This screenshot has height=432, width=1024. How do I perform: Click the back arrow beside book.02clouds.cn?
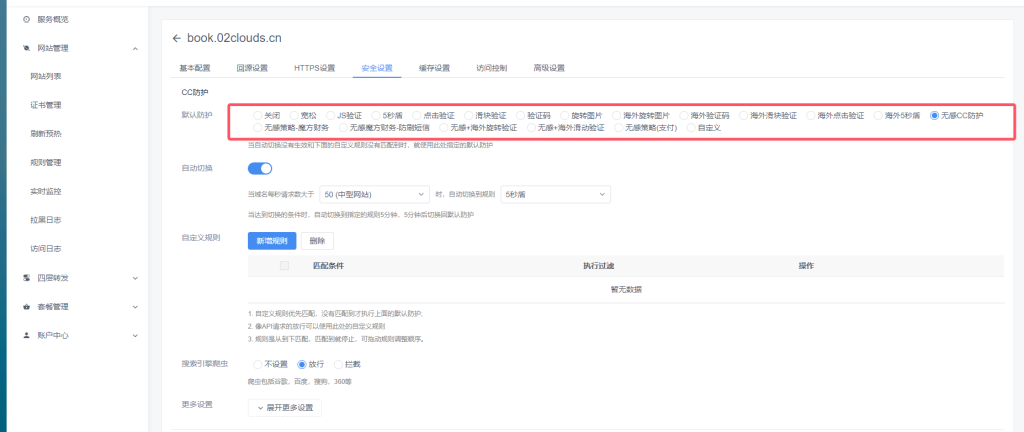click(177, 39)
